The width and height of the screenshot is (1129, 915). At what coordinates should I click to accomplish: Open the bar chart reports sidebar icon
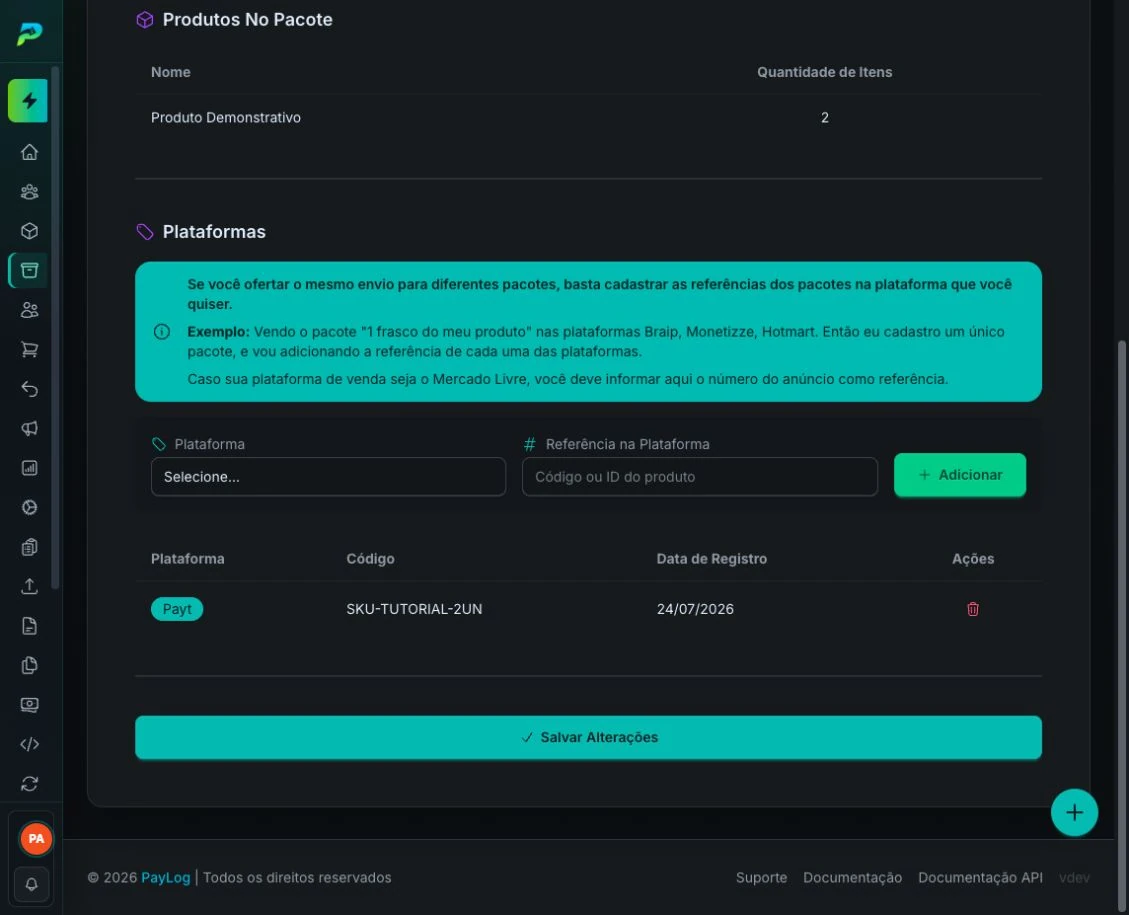click(30, 468)
